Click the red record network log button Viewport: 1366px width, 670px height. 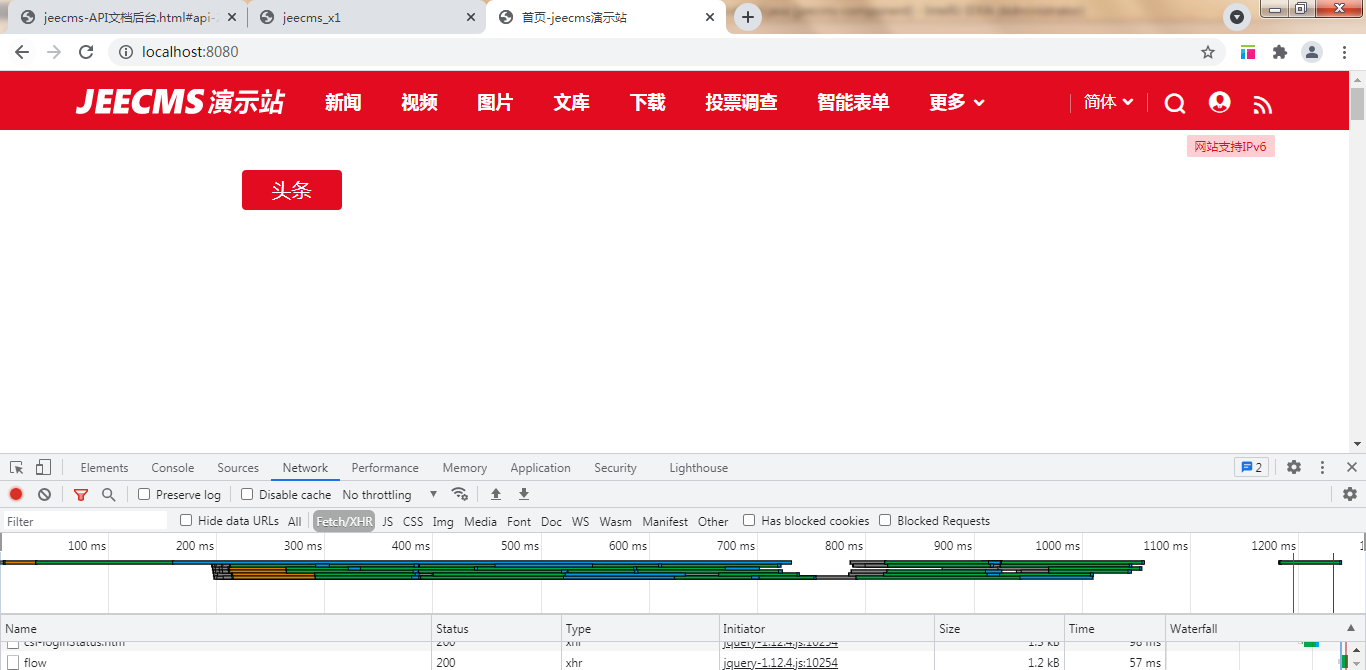pyautogui.click(x=16, y=494)
